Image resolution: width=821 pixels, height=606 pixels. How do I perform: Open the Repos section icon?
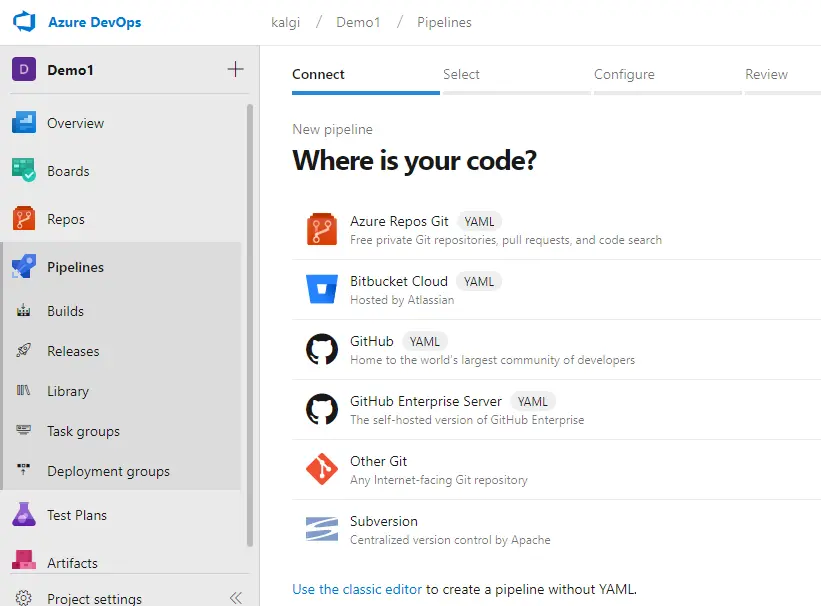coord(24,219)
